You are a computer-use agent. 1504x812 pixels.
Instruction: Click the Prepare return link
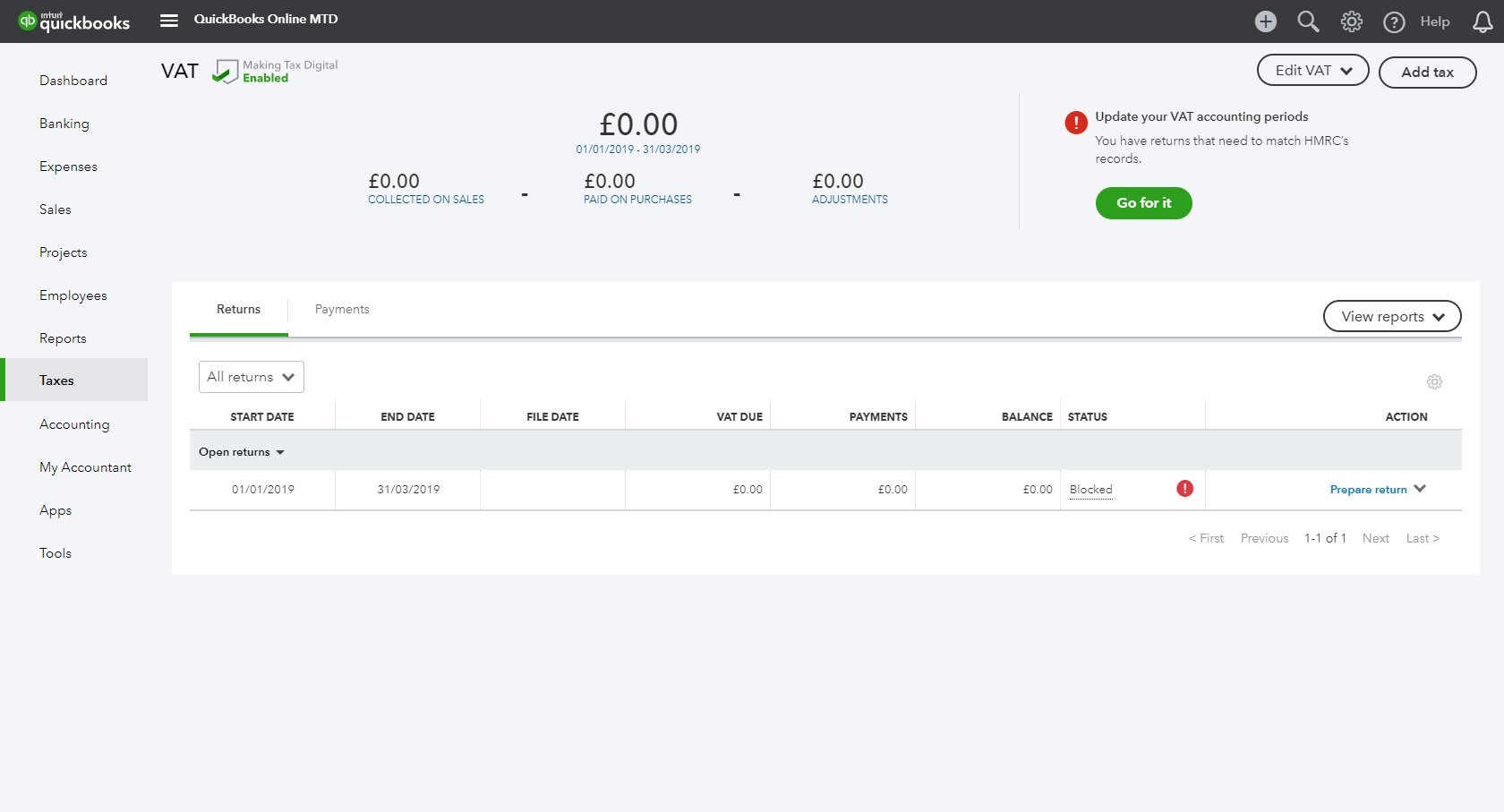[x=1369, y=490]
